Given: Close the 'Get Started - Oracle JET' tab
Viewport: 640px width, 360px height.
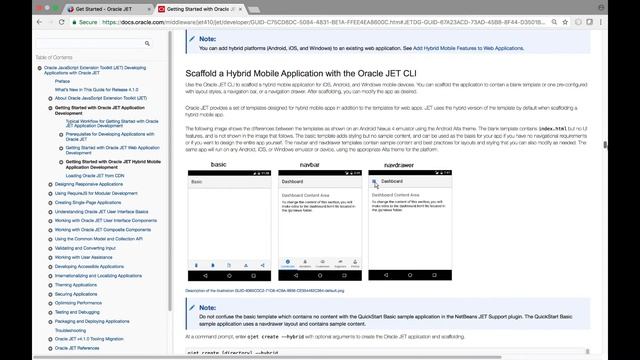Looking at the screenshot, I should [149, 9].
